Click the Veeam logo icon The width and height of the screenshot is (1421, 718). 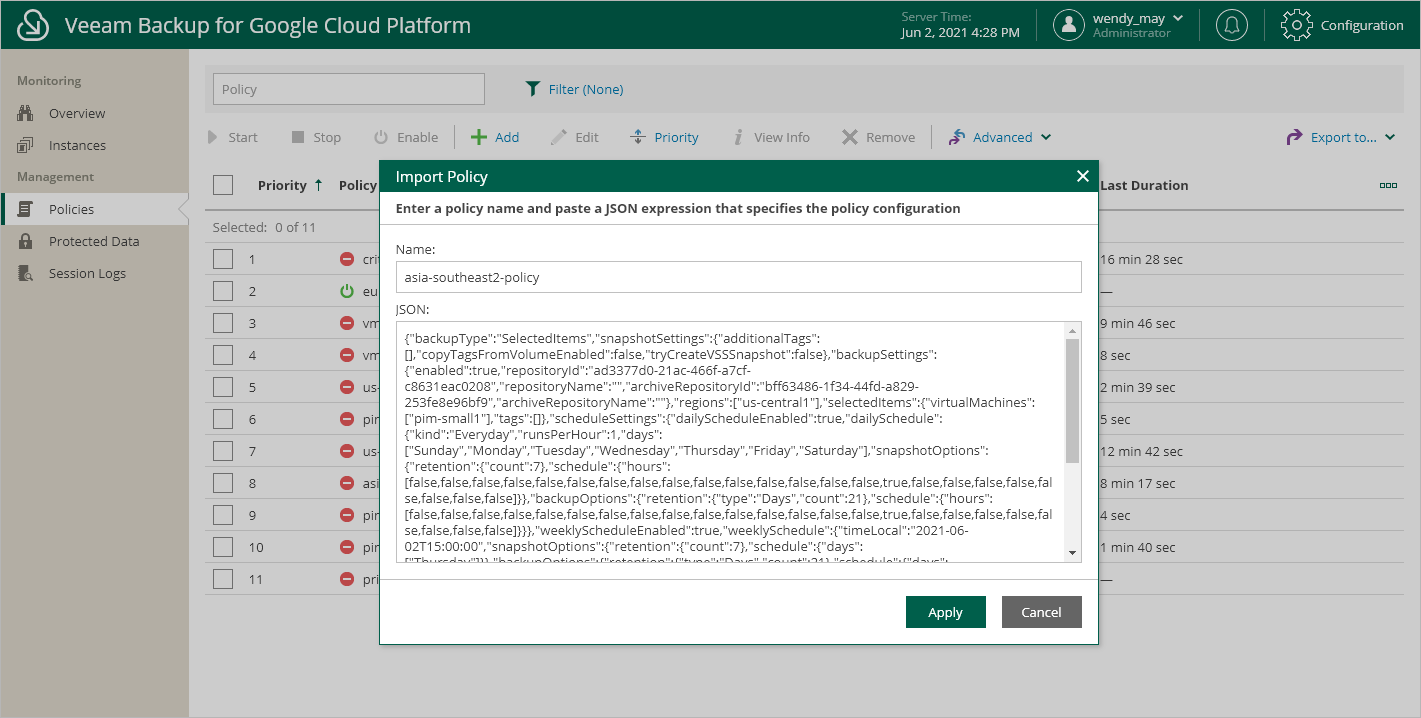pos(33,25)
